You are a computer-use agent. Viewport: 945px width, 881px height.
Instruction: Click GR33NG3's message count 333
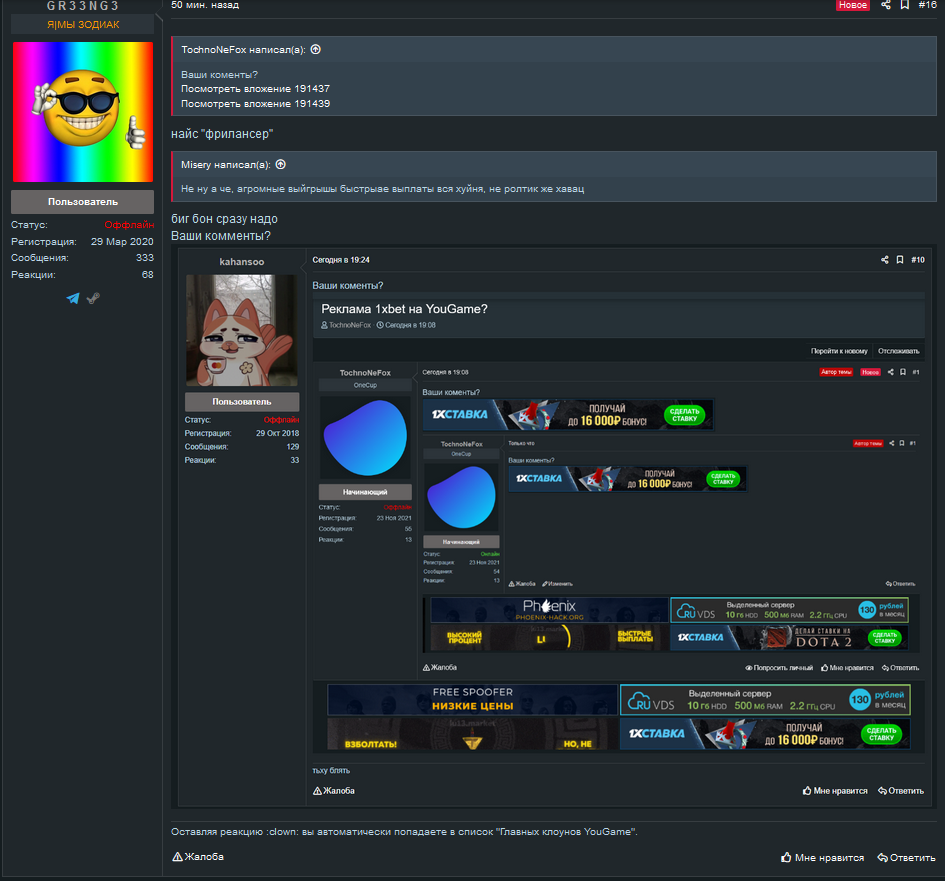point(144,258)
